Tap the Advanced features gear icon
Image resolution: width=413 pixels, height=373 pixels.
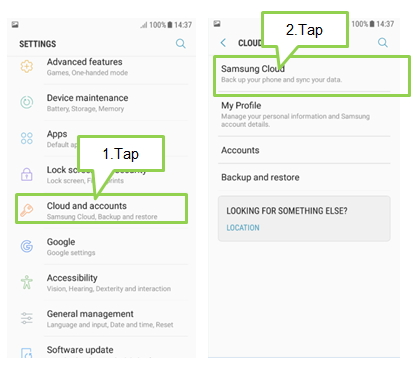coord(27,66)
